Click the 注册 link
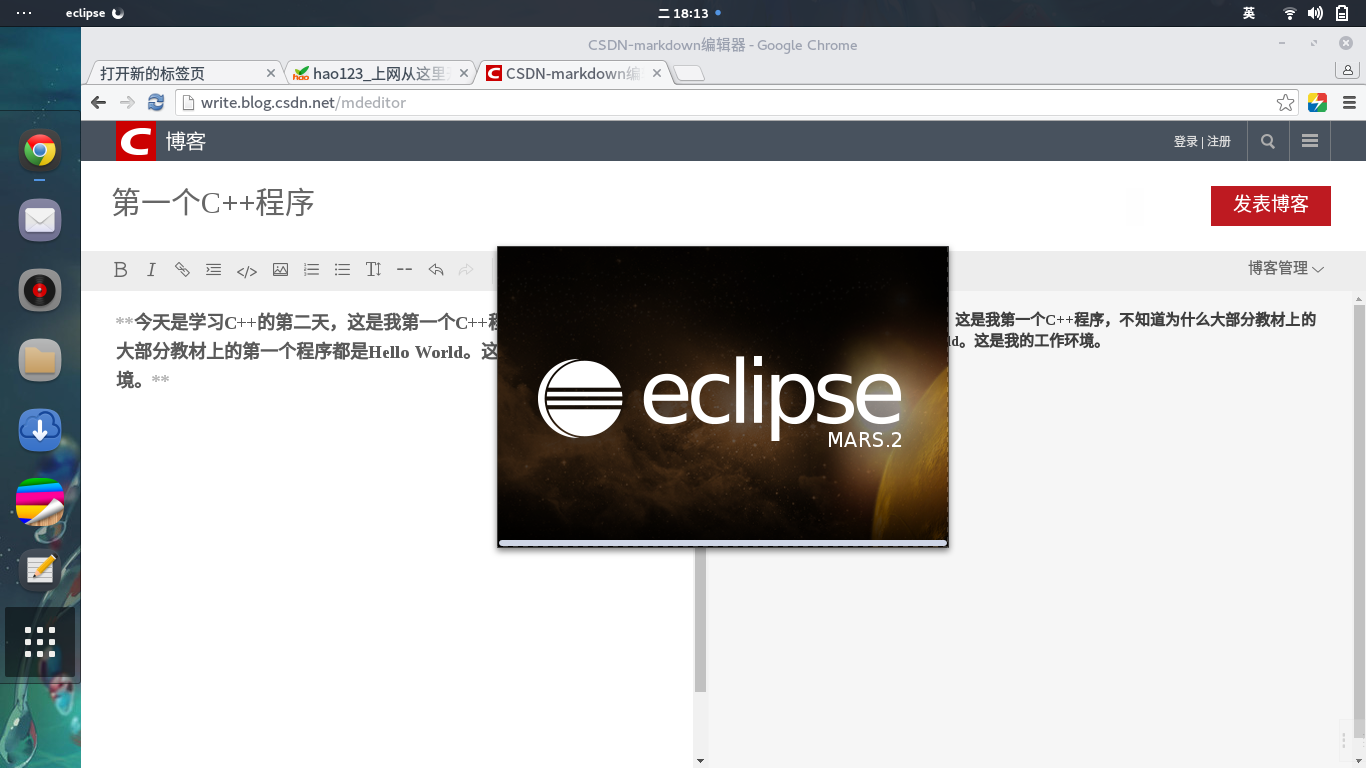The height and width of the screenshot is (768, 1366). [1219, 141]
